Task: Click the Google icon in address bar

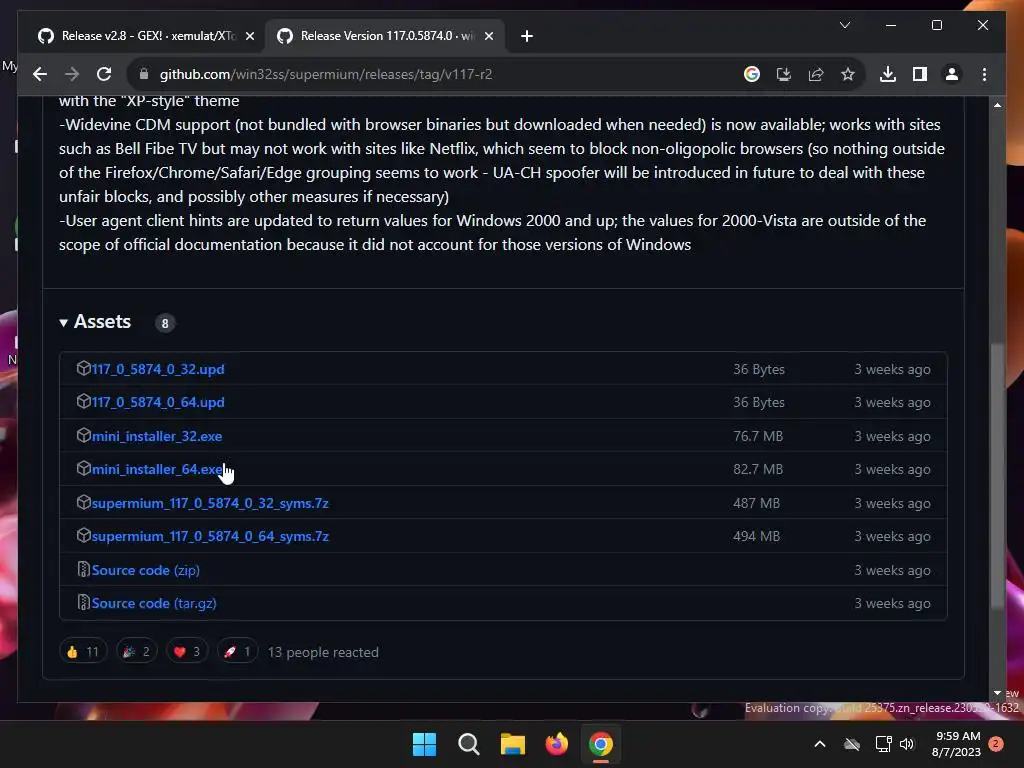Action: [x=752, y=74]
